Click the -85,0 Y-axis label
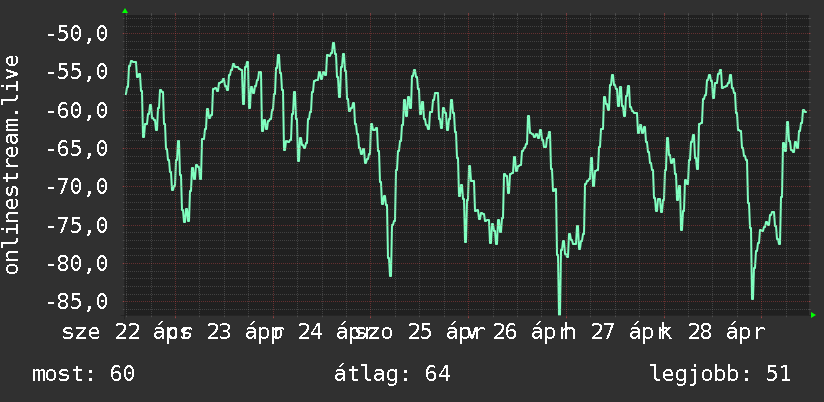 coord(77,301)
